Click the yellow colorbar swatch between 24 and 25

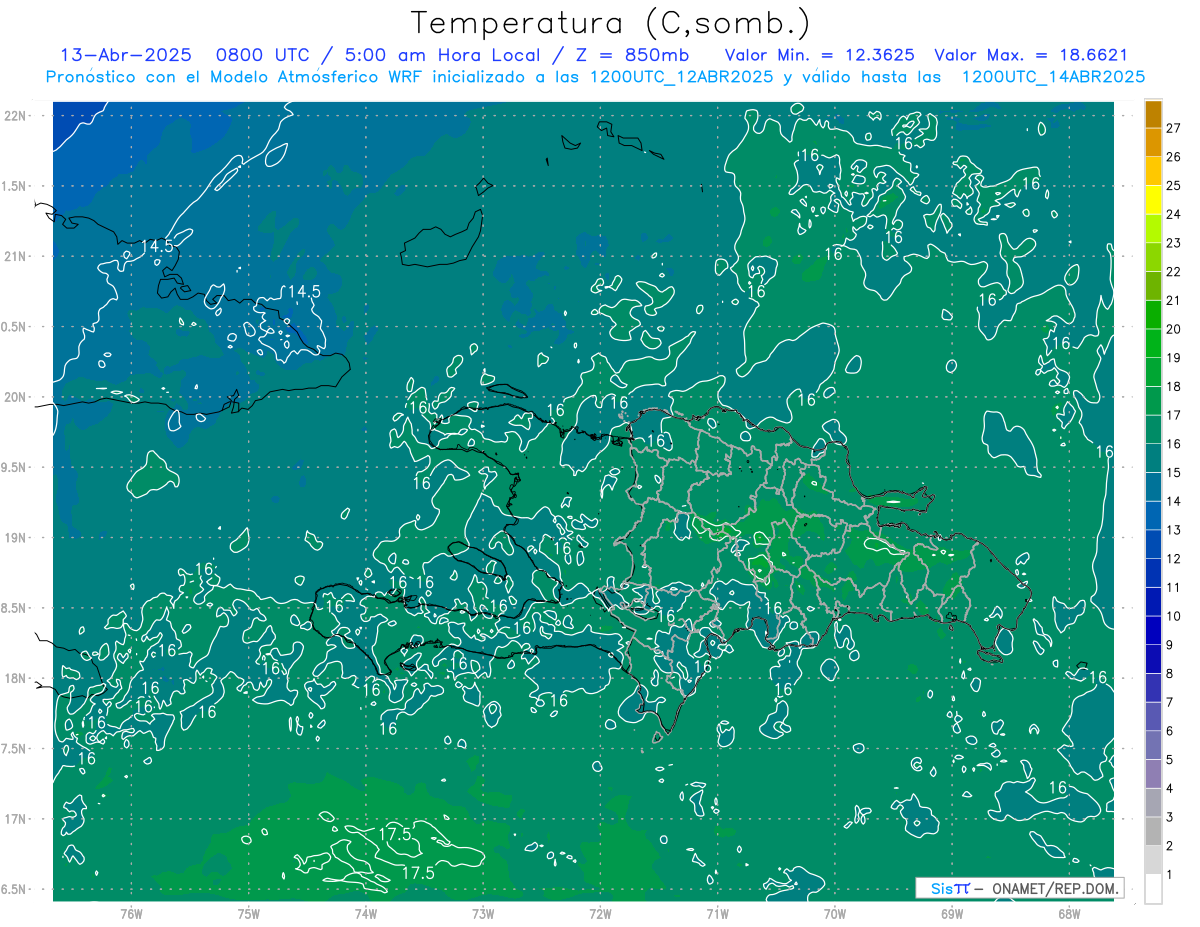coord(1153,201)
